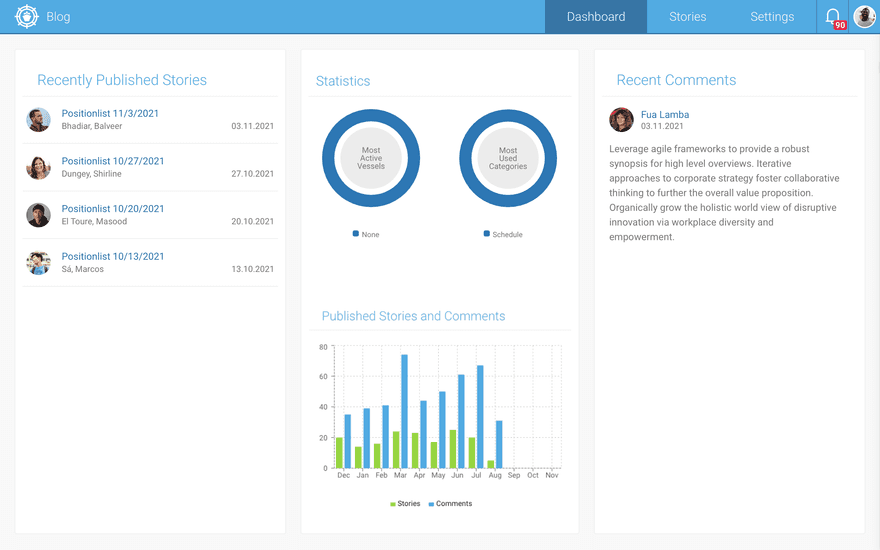Click the Recent Comments heading
880x550 pixels.
tap(676, 80)
